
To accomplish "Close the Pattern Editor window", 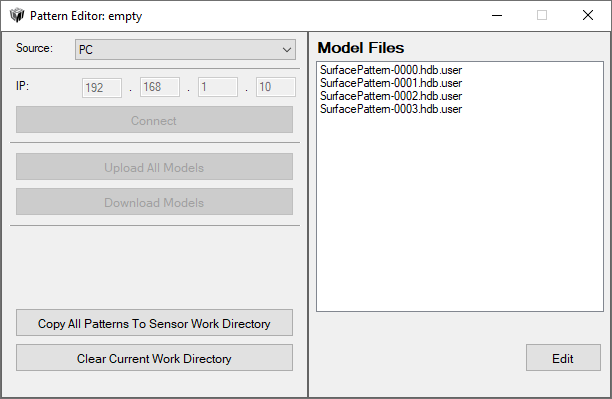I will 588,16.
